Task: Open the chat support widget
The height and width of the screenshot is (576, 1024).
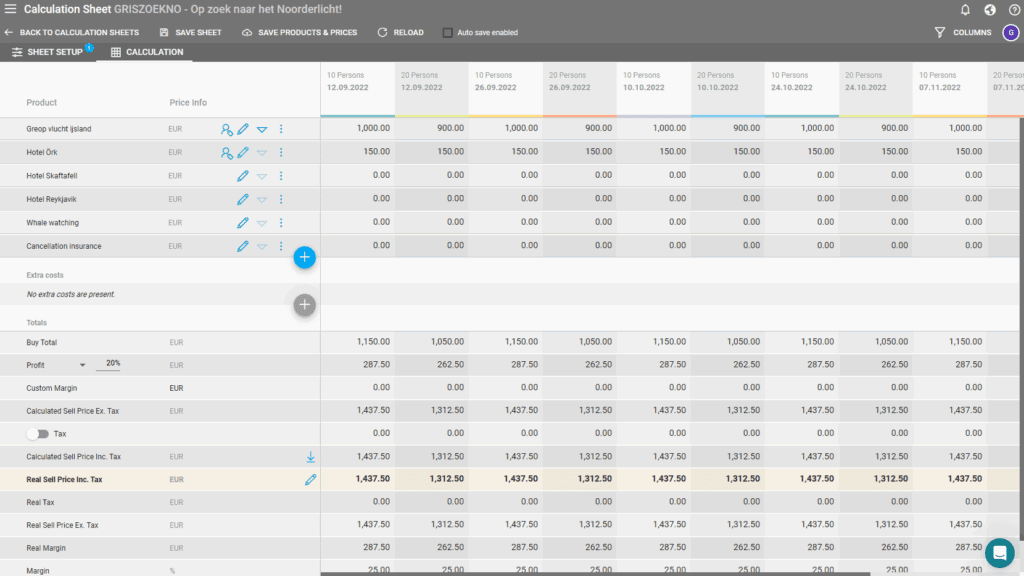Action: pos(998,552)
